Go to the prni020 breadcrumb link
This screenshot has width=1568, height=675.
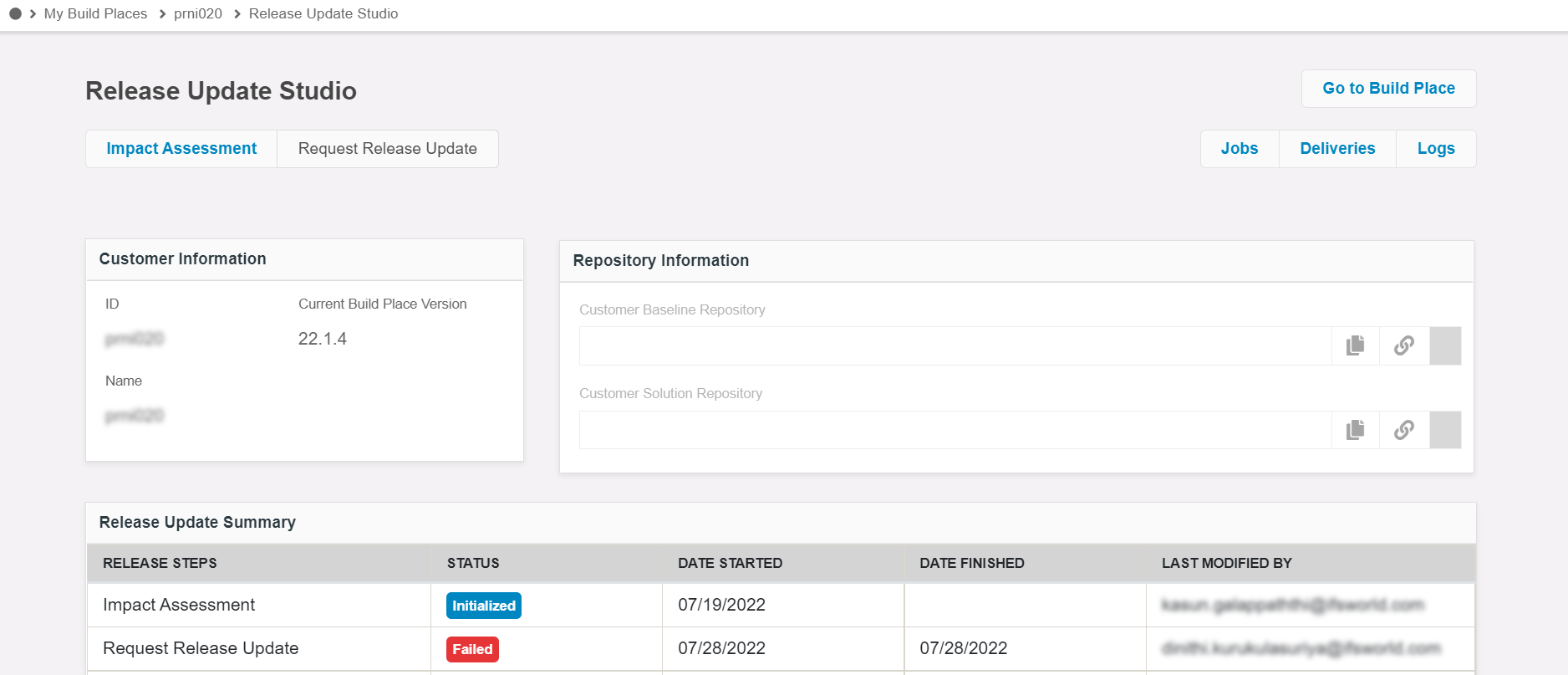198,13
